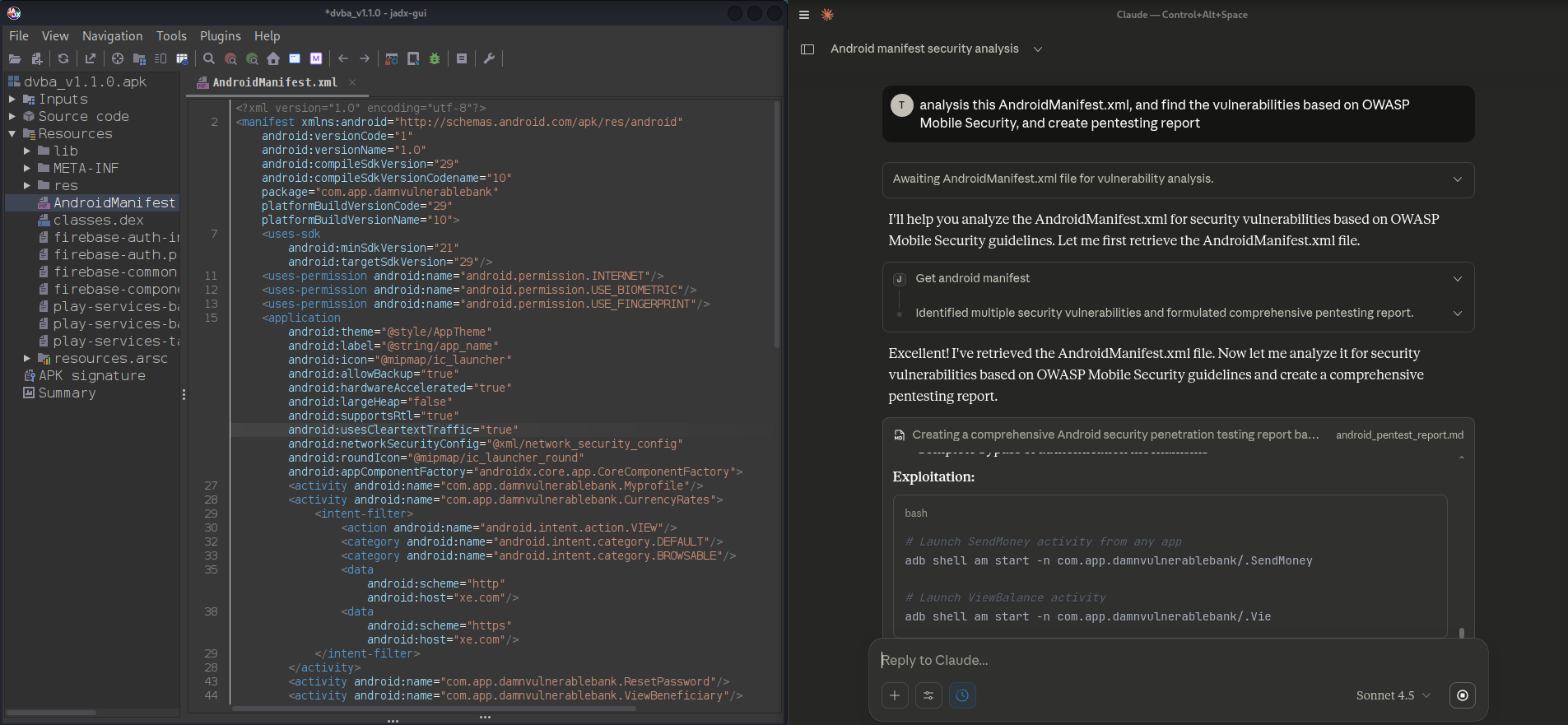
Task: Open preferences with the wrench icon
Action: click(x=489, y=58)
